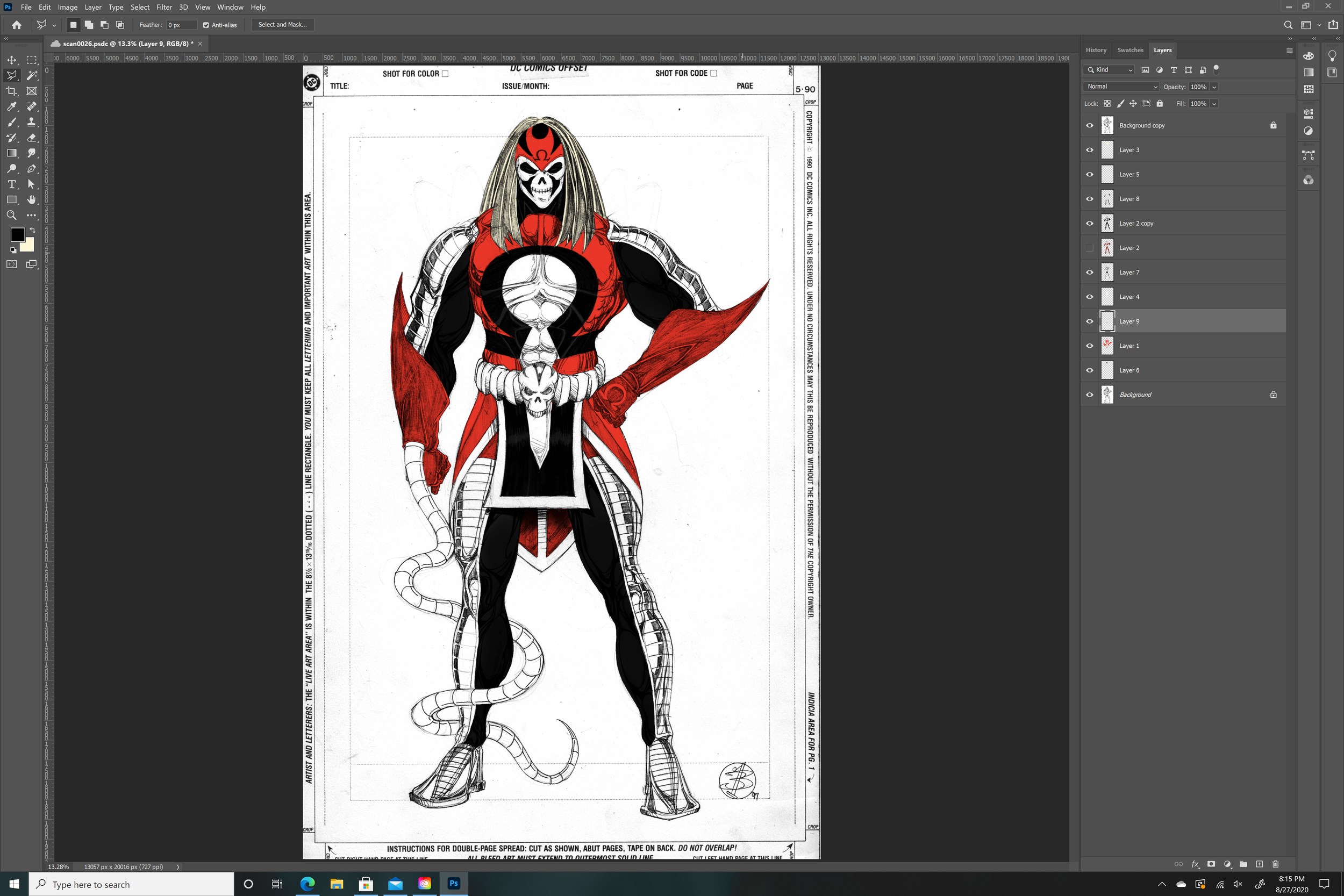Click the Home screen icon
Image resolution: width=1344 pixels, height=896 pixels.
[17, 25]
